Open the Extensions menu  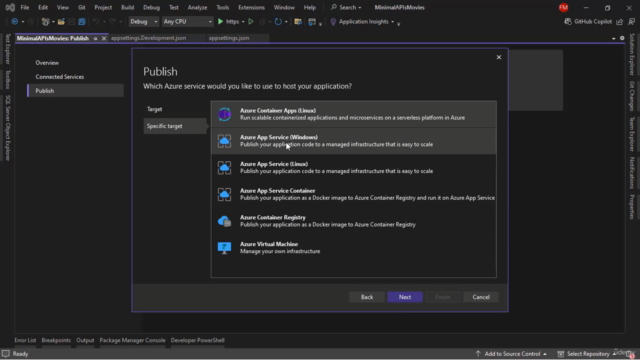(251, 7)
